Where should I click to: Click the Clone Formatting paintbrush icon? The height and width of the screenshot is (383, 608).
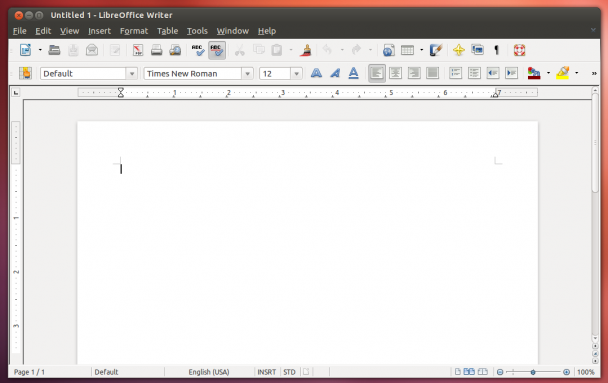(306, 50)
